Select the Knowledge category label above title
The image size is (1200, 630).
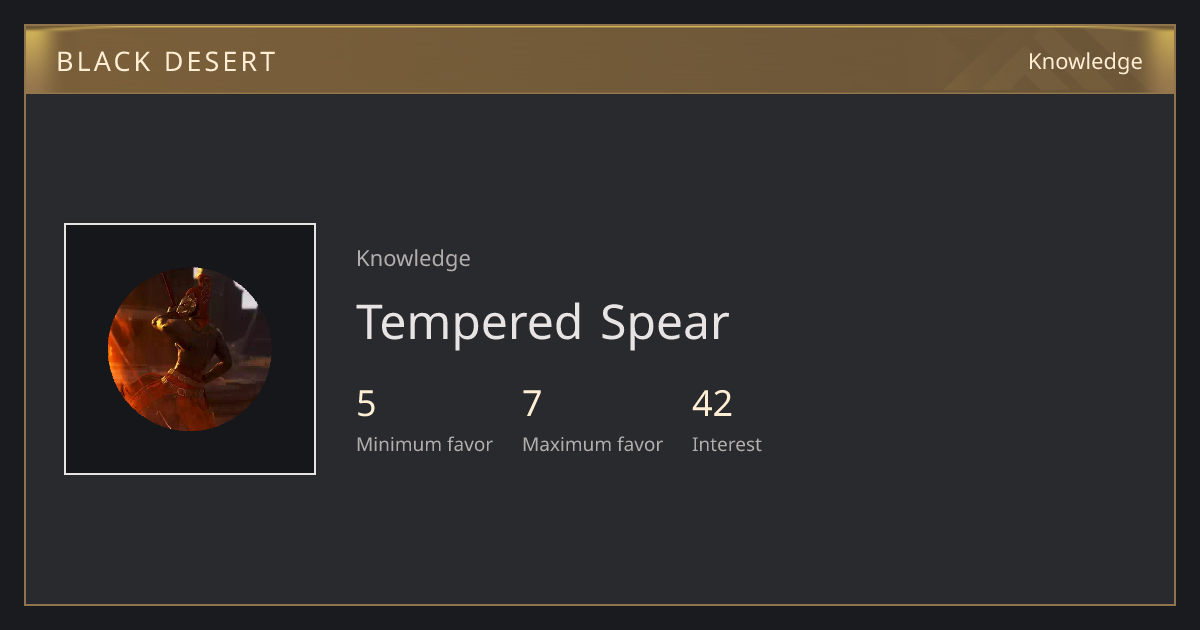tap(413, 259)
